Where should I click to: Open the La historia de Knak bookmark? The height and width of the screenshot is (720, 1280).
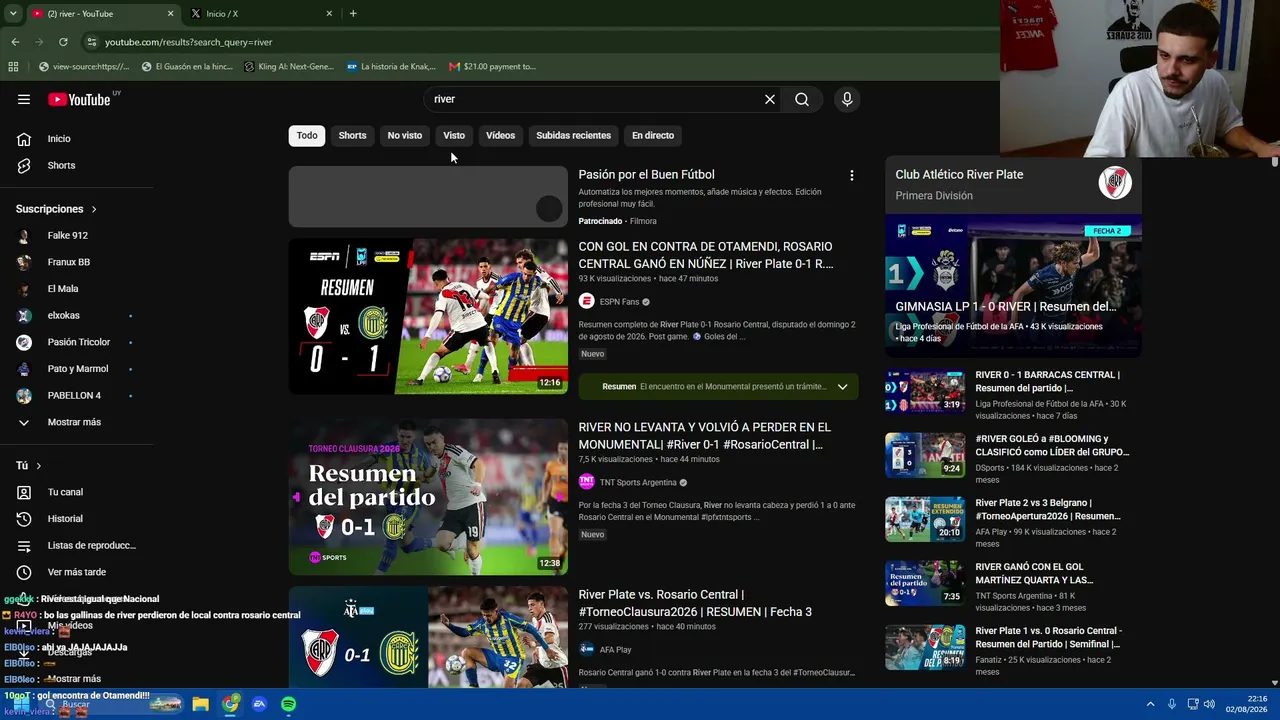[391, 67]
